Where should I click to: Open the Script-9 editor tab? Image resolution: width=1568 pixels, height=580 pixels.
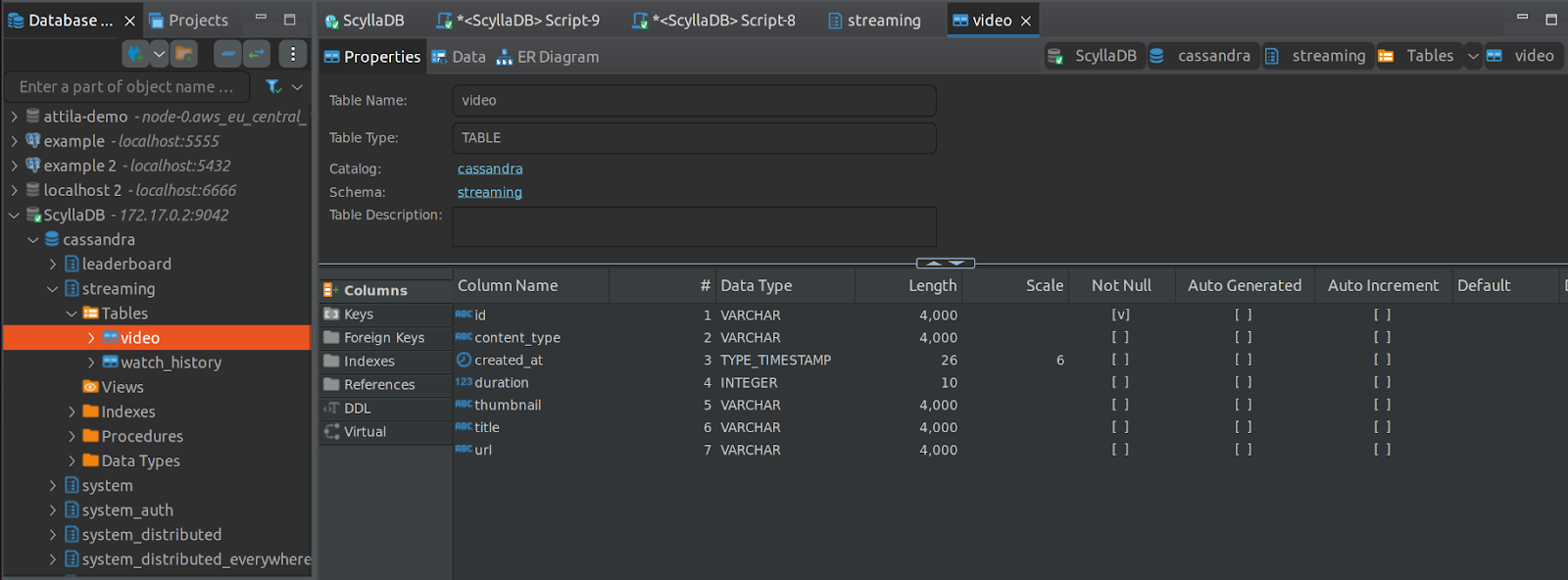[518, 21]
